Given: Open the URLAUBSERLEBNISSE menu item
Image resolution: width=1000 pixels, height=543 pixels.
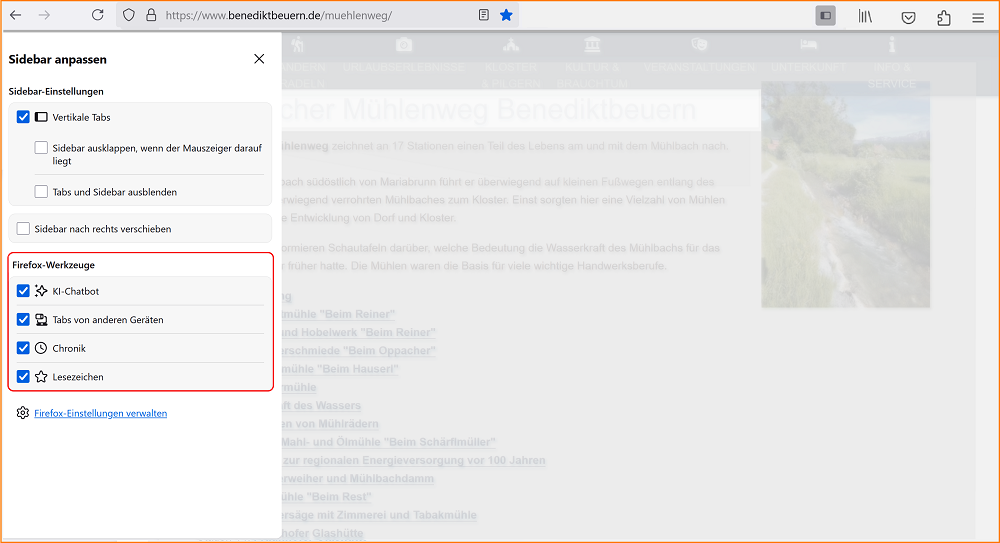Looking at the screenshot, I should coord(403,67).
